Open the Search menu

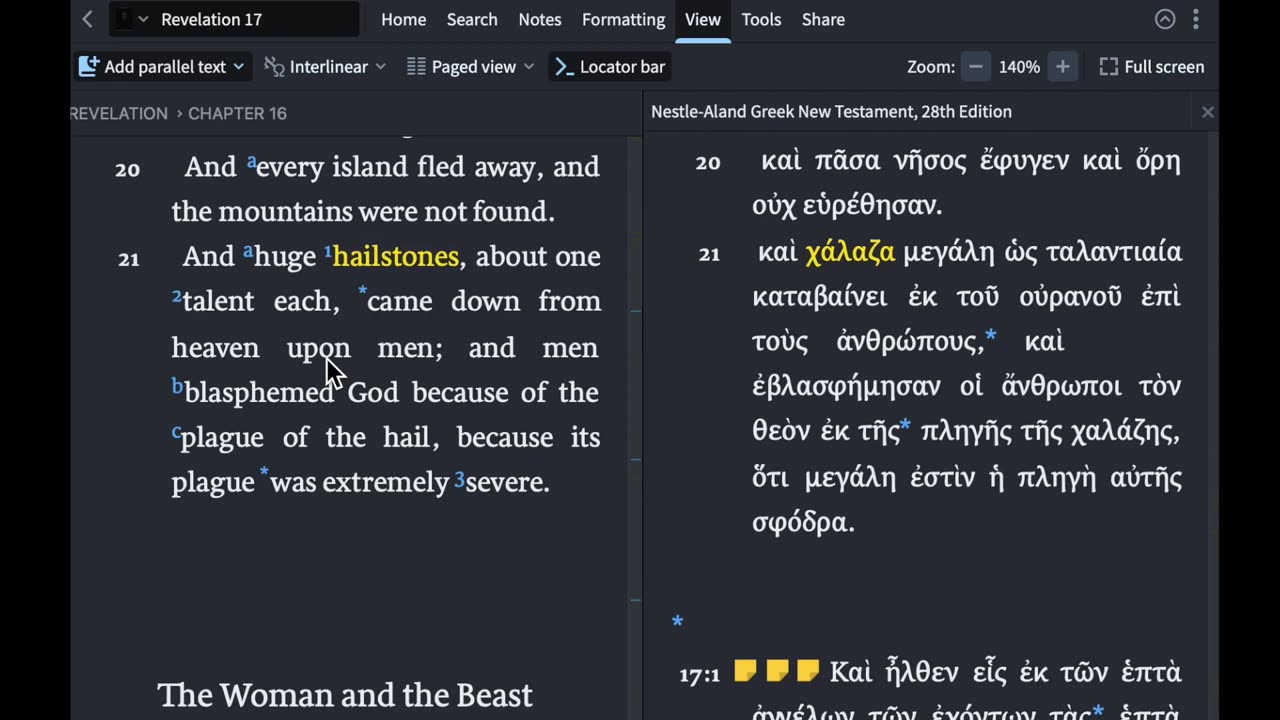(472, 19)
